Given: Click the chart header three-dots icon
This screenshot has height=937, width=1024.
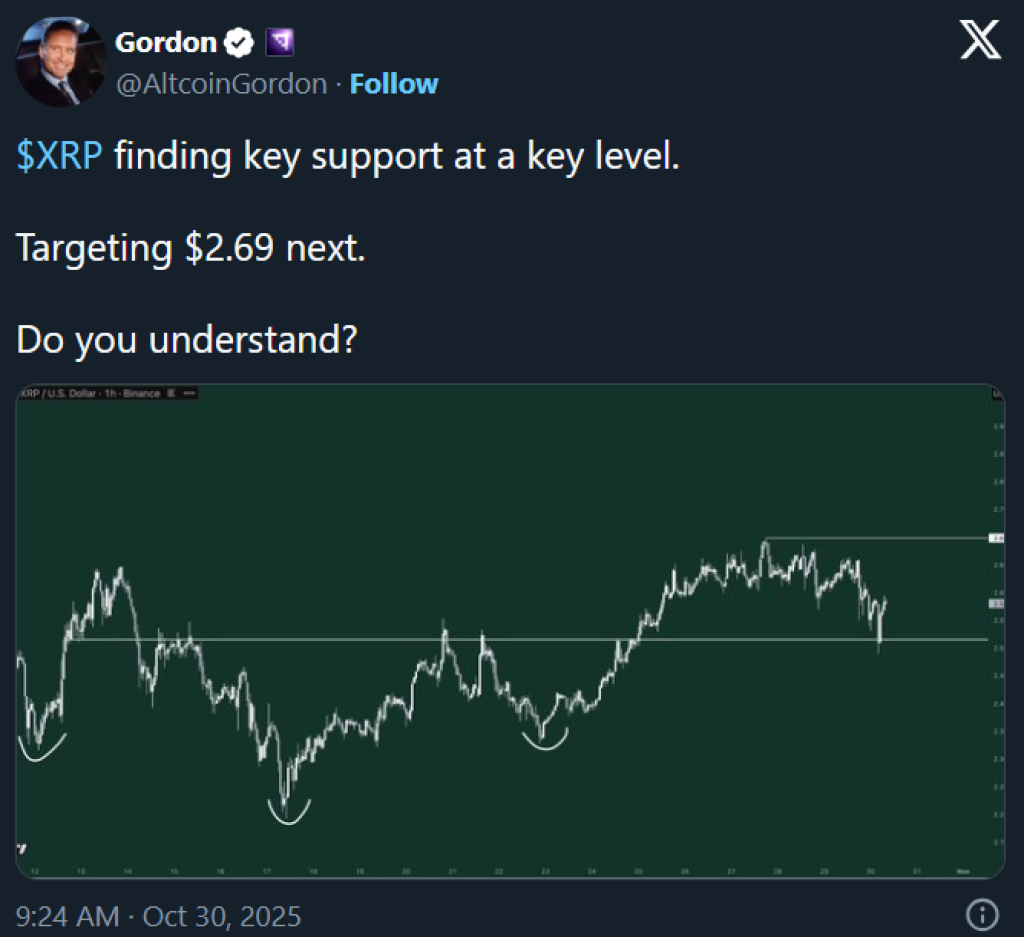Looking at the screenshot, I should pyautogui.click(x=189, y=394).
